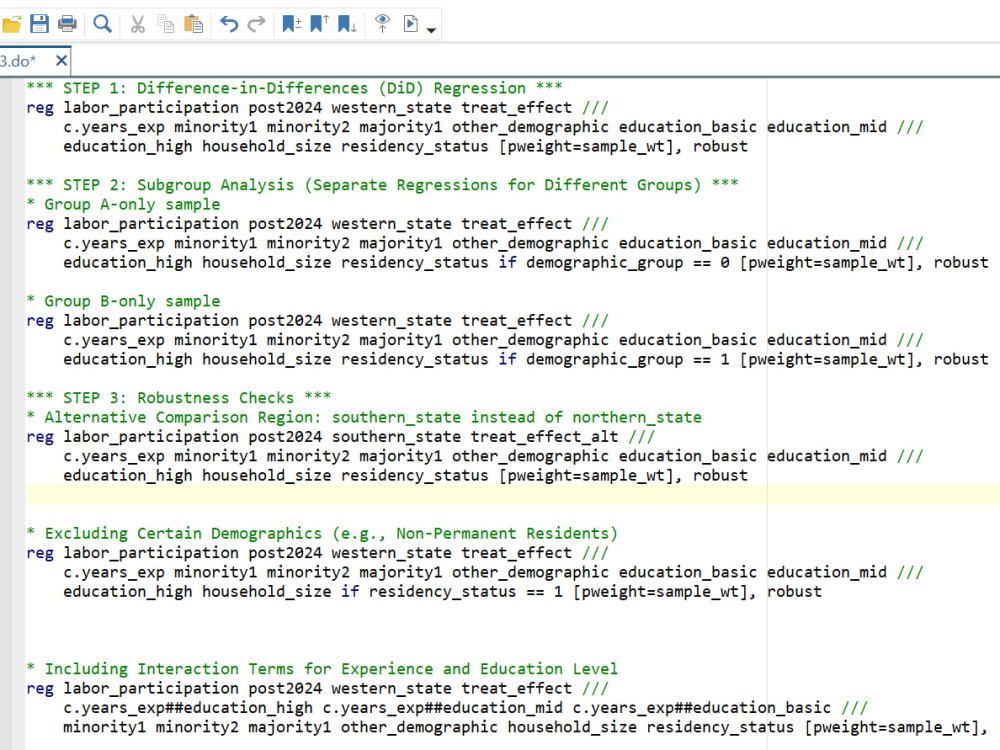Click the Show file in Viewer icon

pyautogui.click(x=382, y=24)
